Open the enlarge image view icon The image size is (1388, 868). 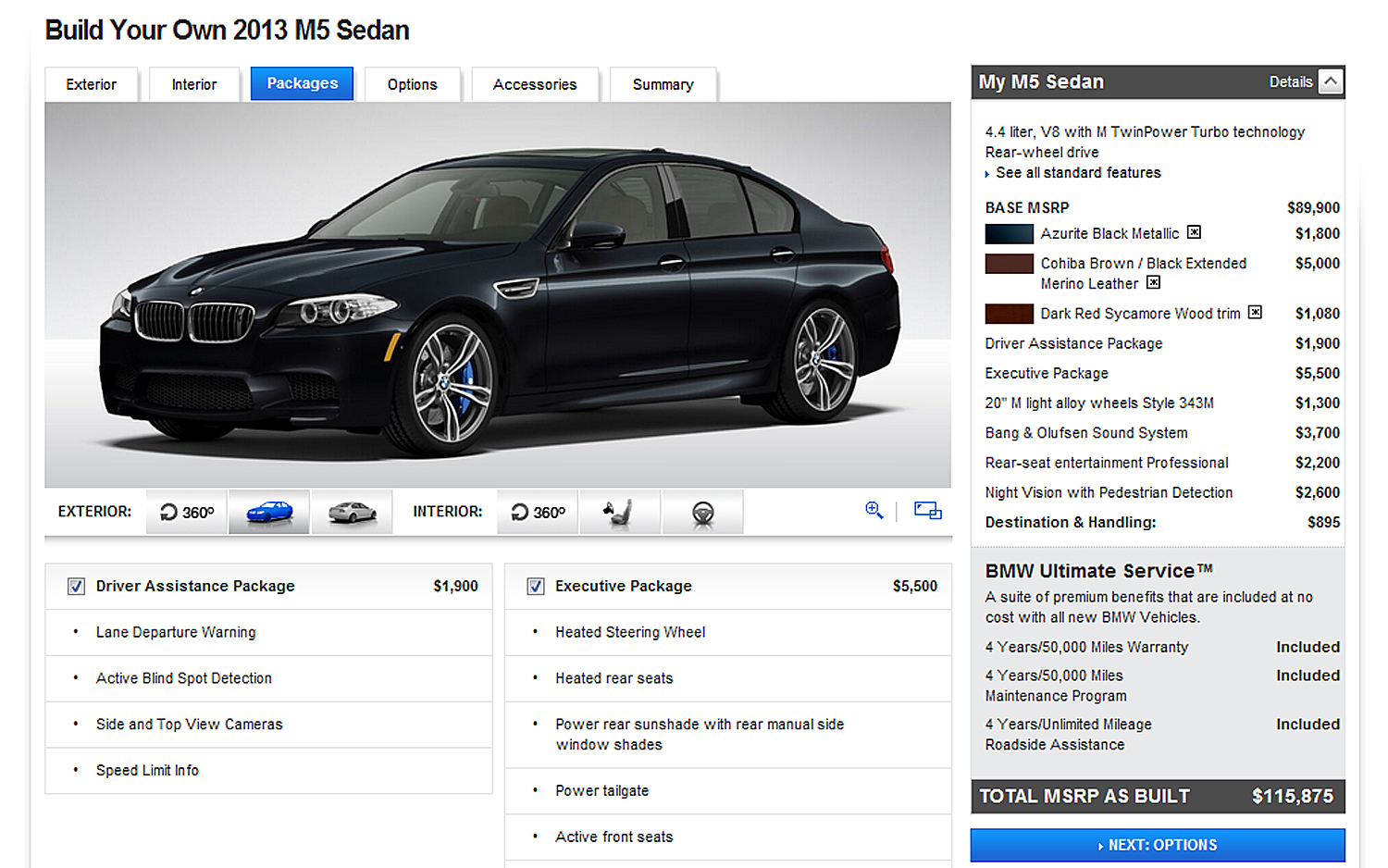click(927, 510)
